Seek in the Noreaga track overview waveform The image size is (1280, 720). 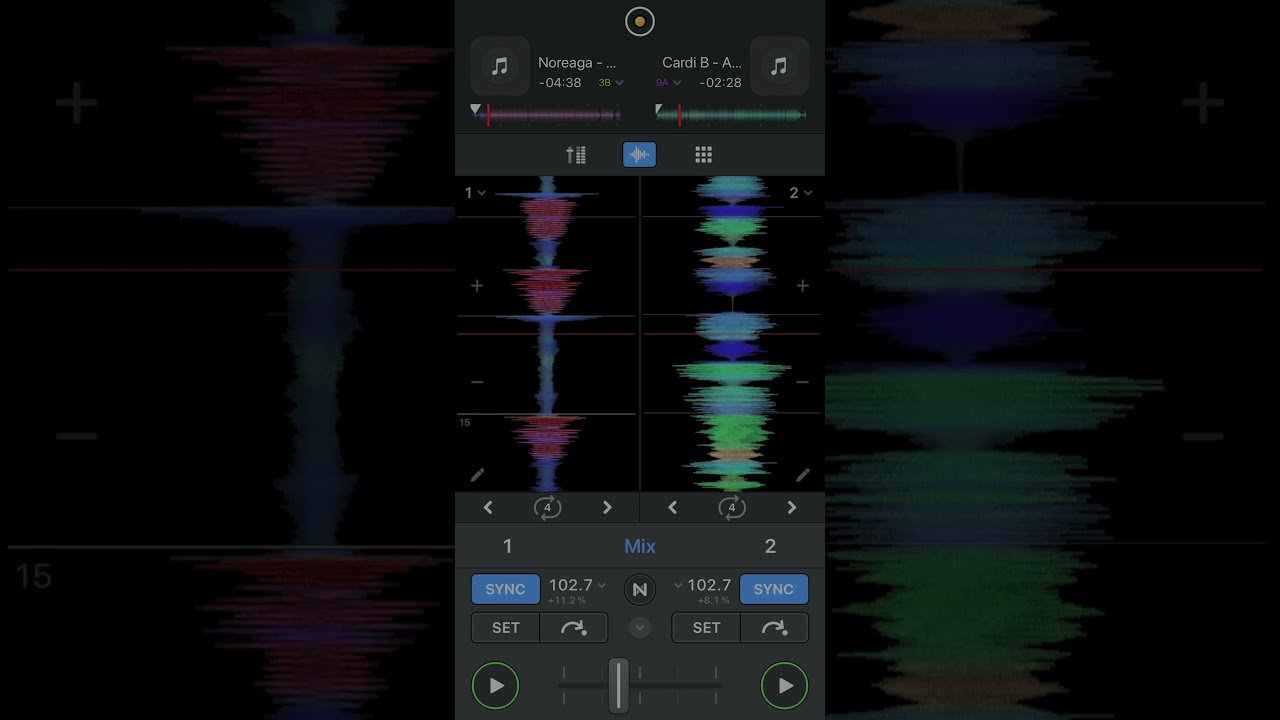pyautogui.click(x=546, y=115)
